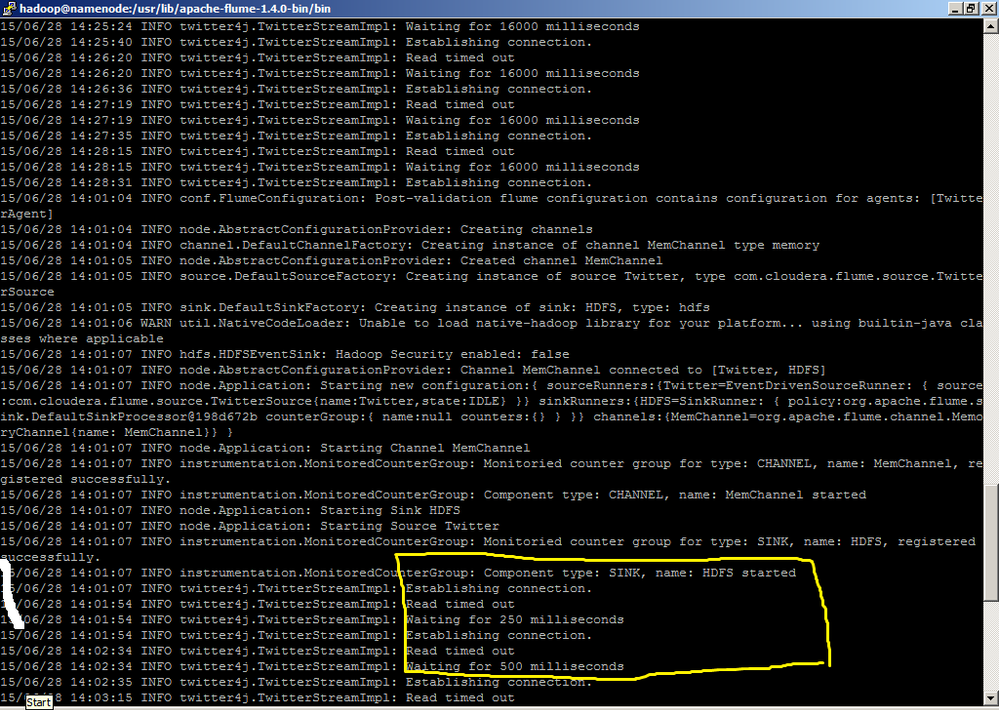Click the 14:28:15 Waiting for 16000 milliseconds line

click(x=320, y=167)
